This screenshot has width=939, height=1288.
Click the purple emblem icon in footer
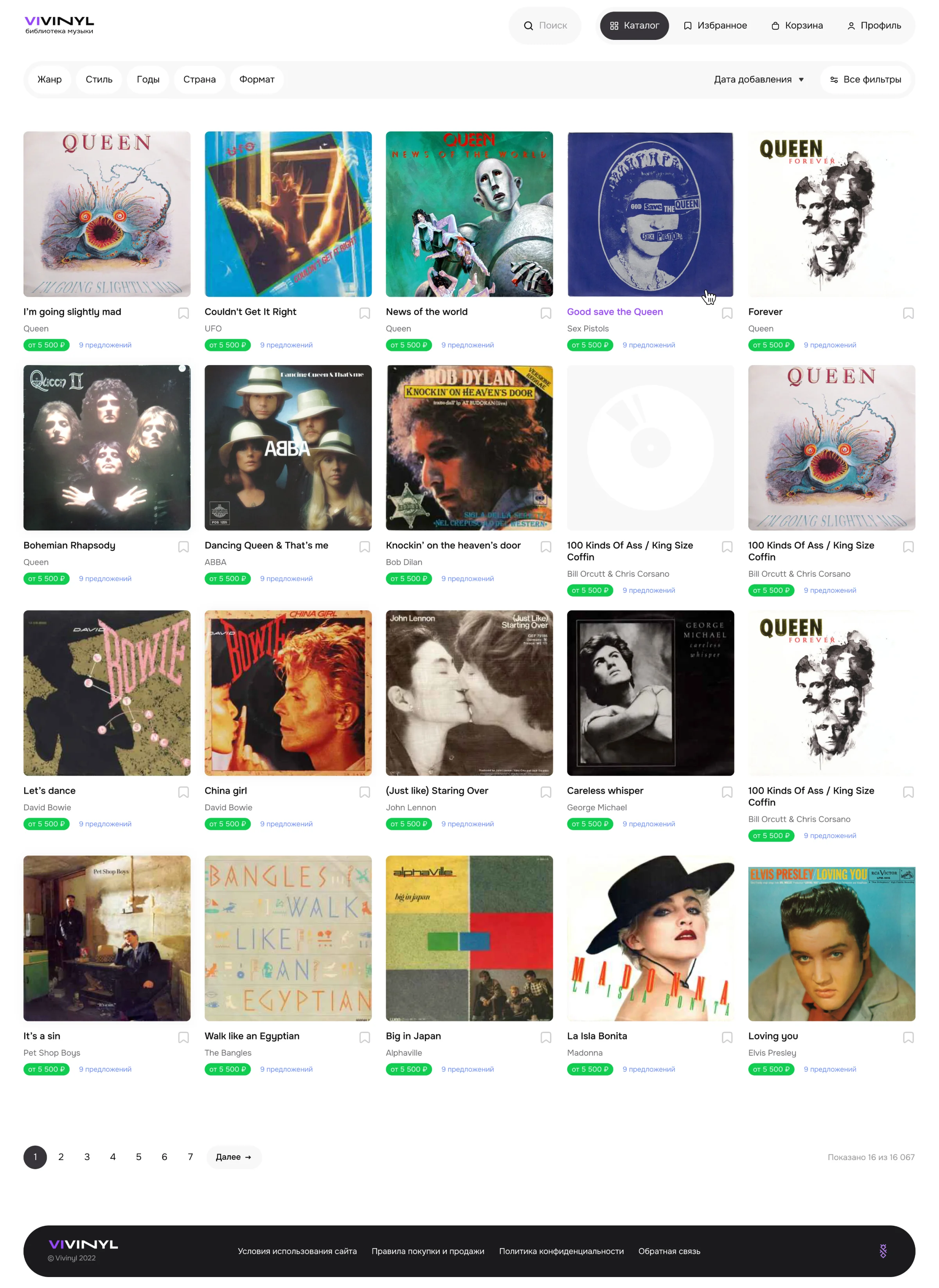click(883, 1250)
